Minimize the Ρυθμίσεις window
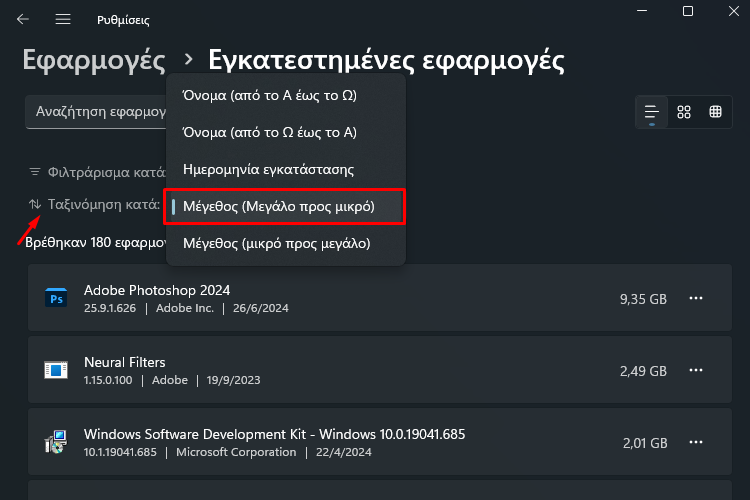750x500 pixels. [x=642, y=11]
